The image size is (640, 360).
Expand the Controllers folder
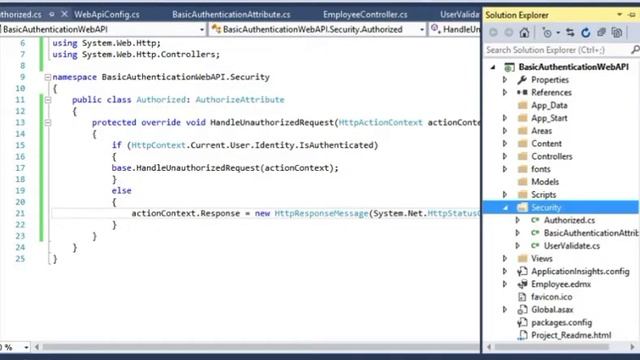[505, 156]
